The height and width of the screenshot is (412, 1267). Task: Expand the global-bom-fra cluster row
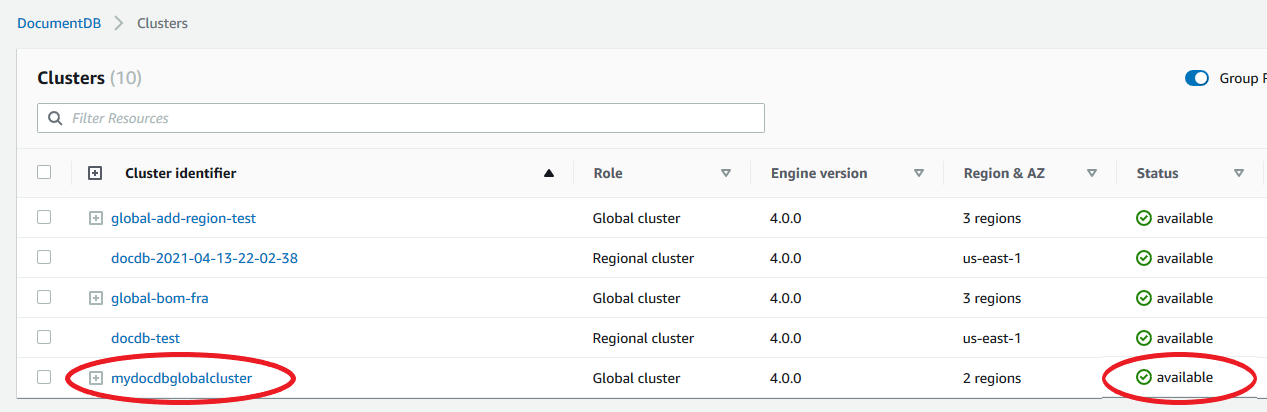point(96,298)
